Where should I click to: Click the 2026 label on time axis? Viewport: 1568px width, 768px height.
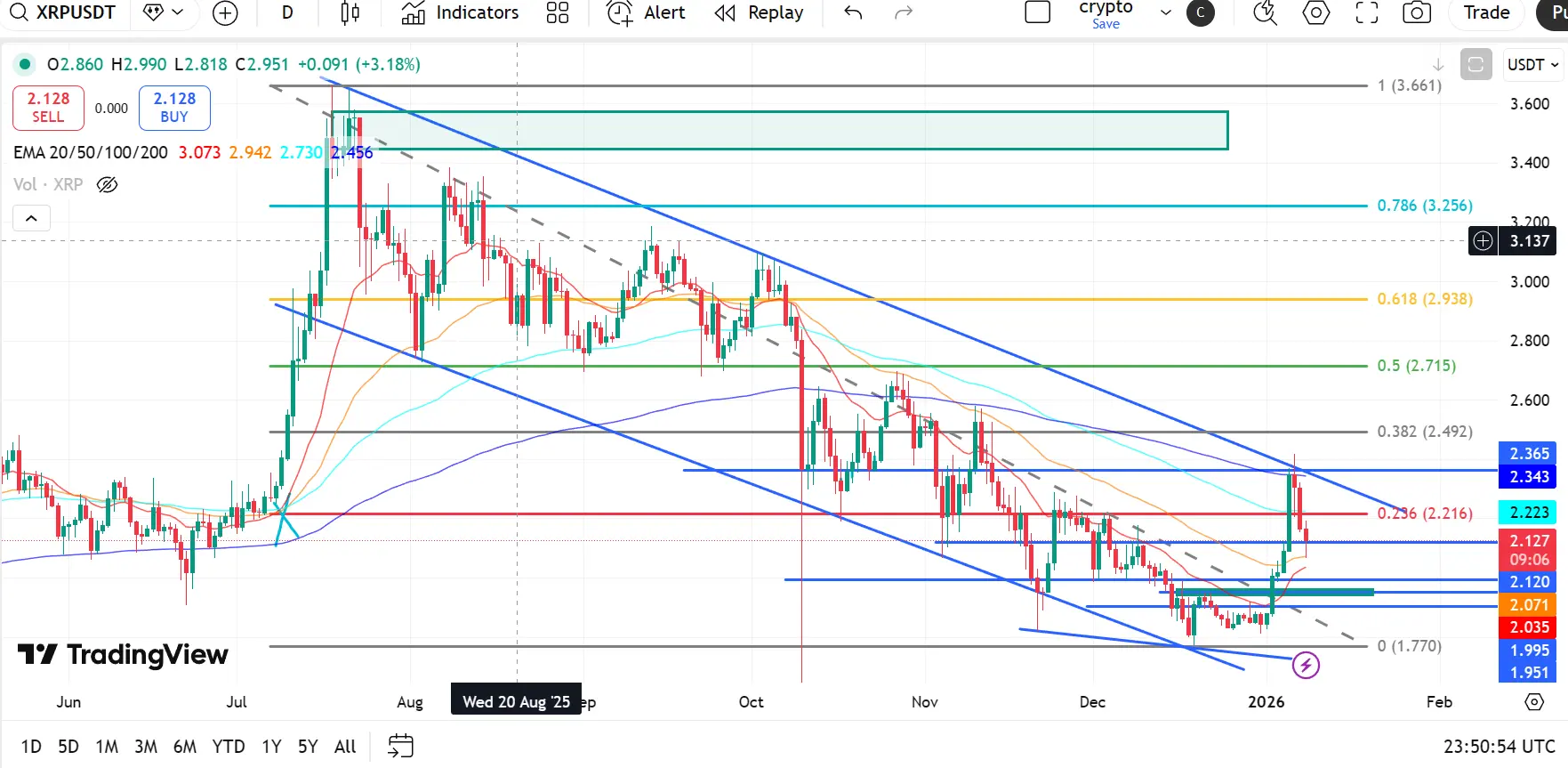click(1266, 702)
